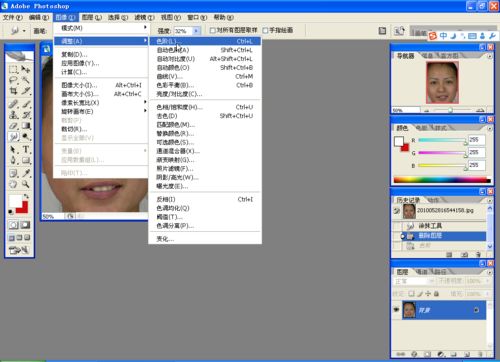Select 涂抹工具 history state
The height and width of the screenshot is (362, 500).
(x=439, y=226)
